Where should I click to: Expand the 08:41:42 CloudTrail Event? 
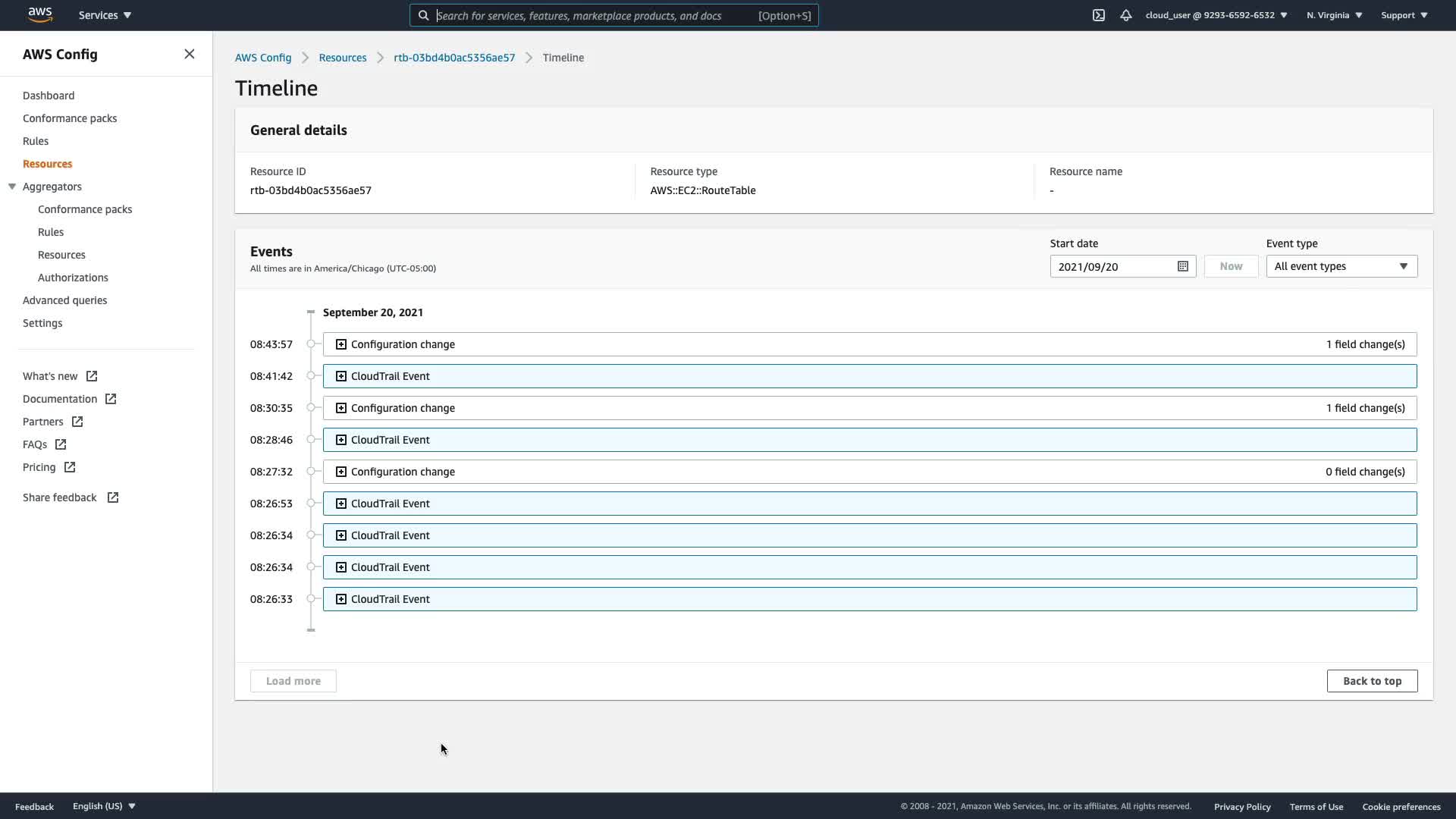[341, 376]
